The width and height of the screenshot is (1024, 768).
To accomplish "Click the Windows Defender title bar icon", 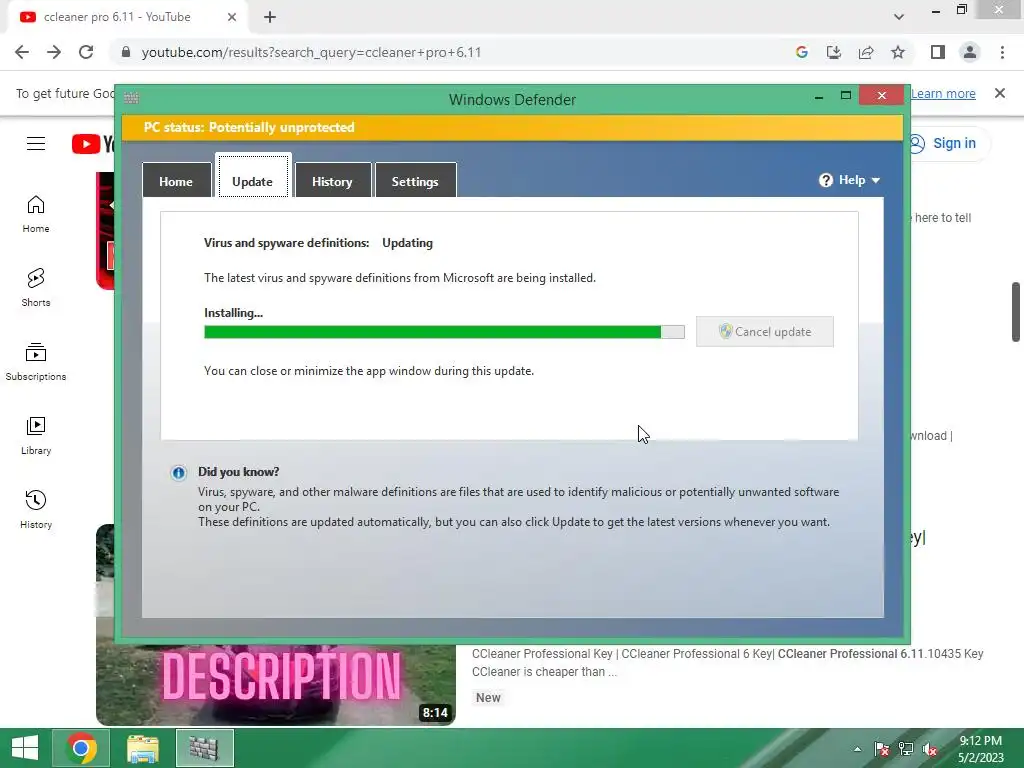I will tap(131, 98).
